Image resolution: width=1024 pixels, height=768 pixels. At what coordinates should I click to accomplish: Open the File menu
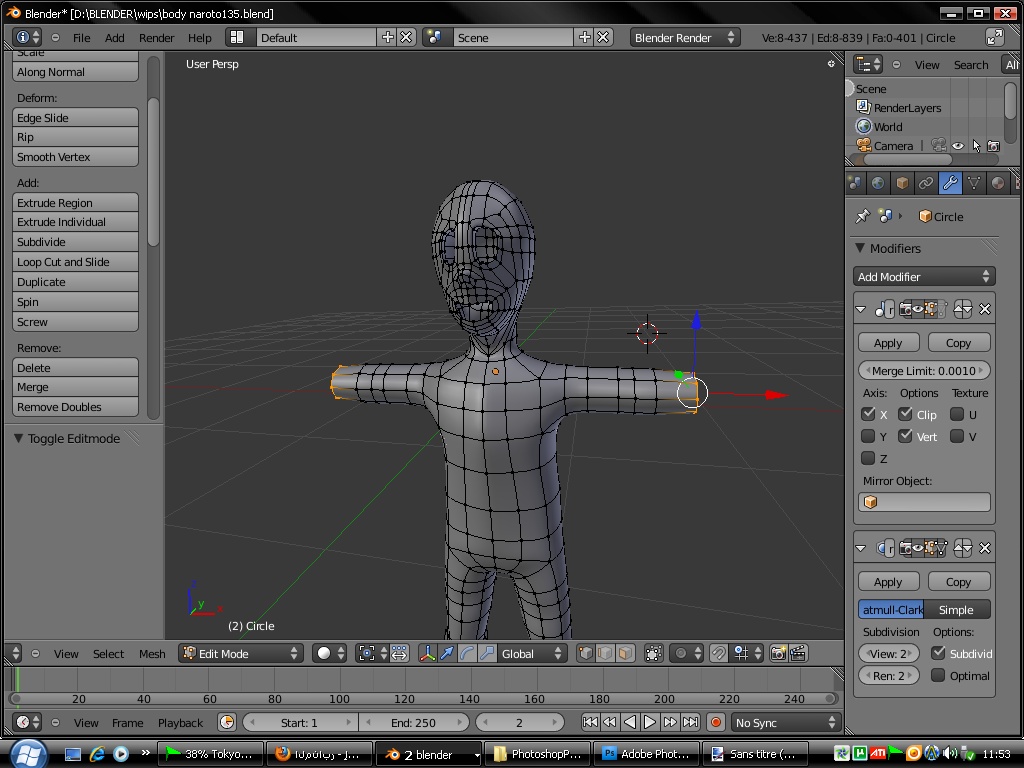coord(82,38)
